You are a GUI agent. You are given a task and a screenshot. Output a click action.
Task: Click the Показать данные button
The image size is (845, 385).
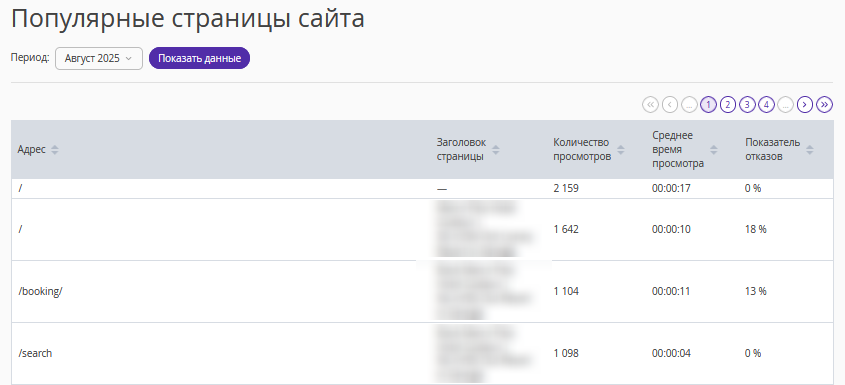[x=199, y=58]
